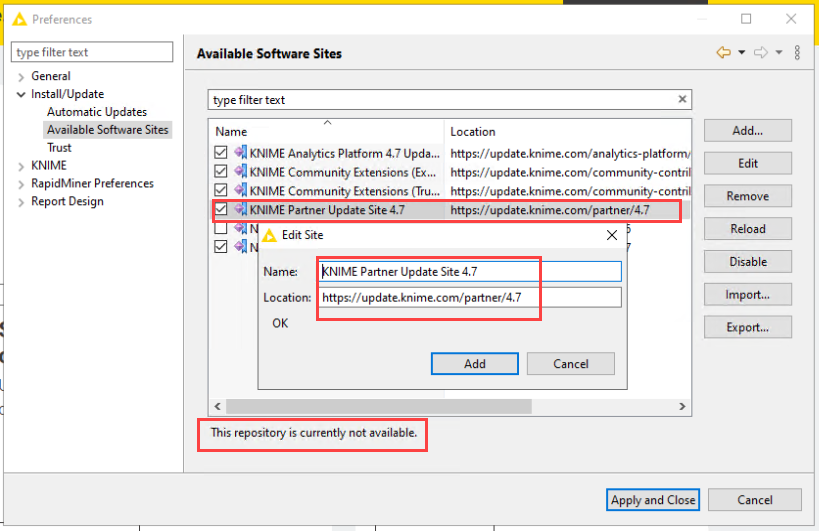819x531 pixels.
Task: Click the Disable button
Action: click(747, 262)
